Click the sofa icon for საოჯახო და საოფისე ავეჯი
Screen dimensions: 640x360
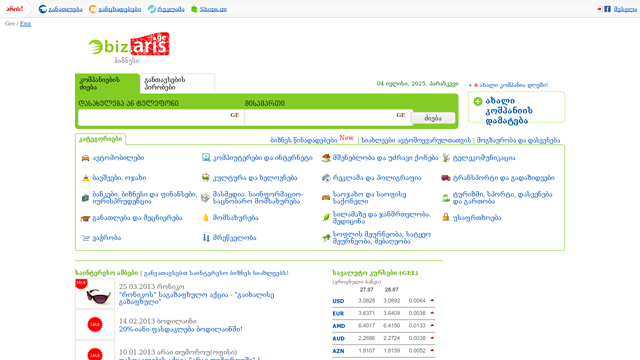(326, 198)
